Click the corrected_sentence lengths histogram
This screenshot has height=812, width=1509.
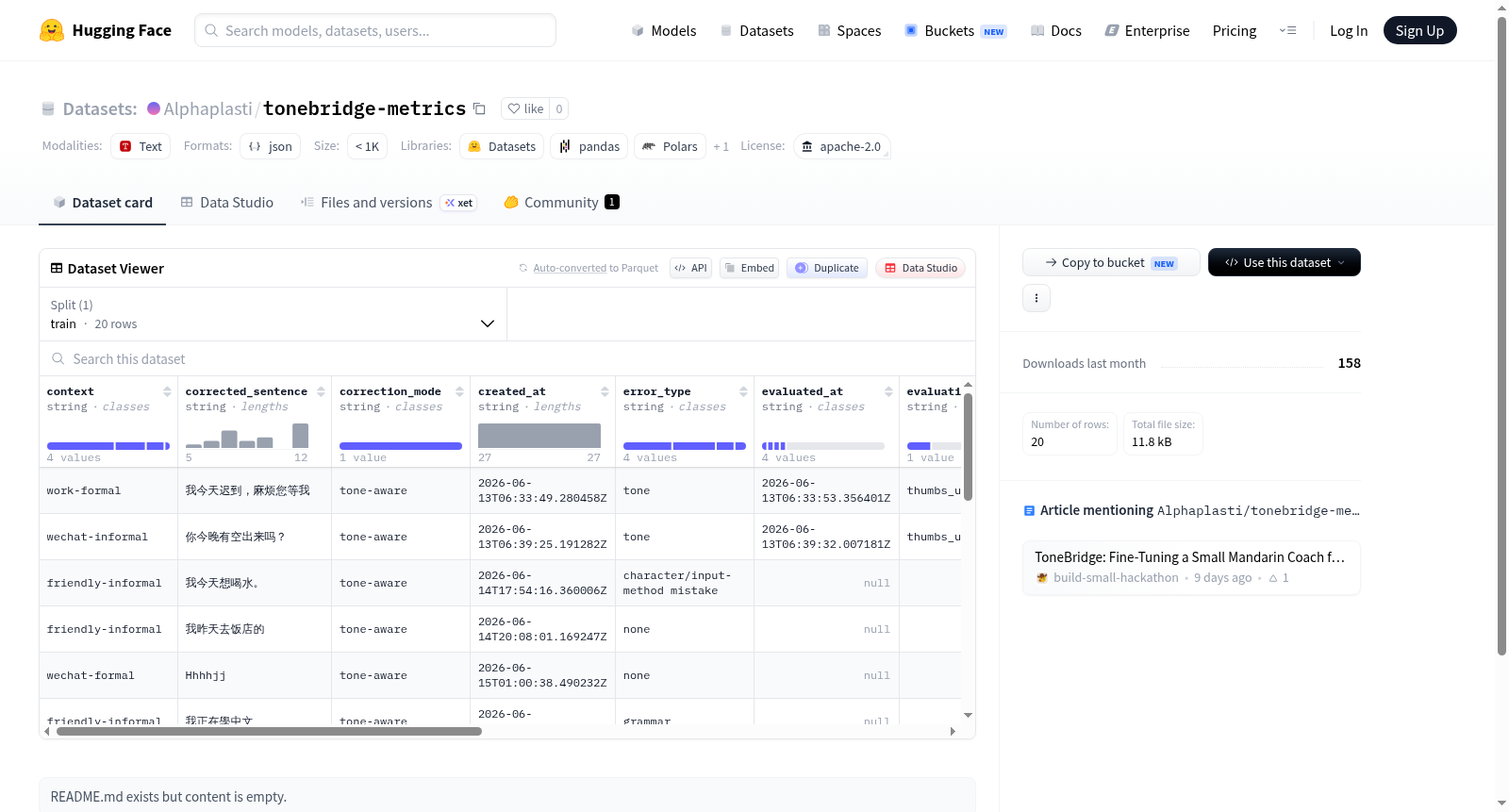pyautogui.click(x=247, y=435)
